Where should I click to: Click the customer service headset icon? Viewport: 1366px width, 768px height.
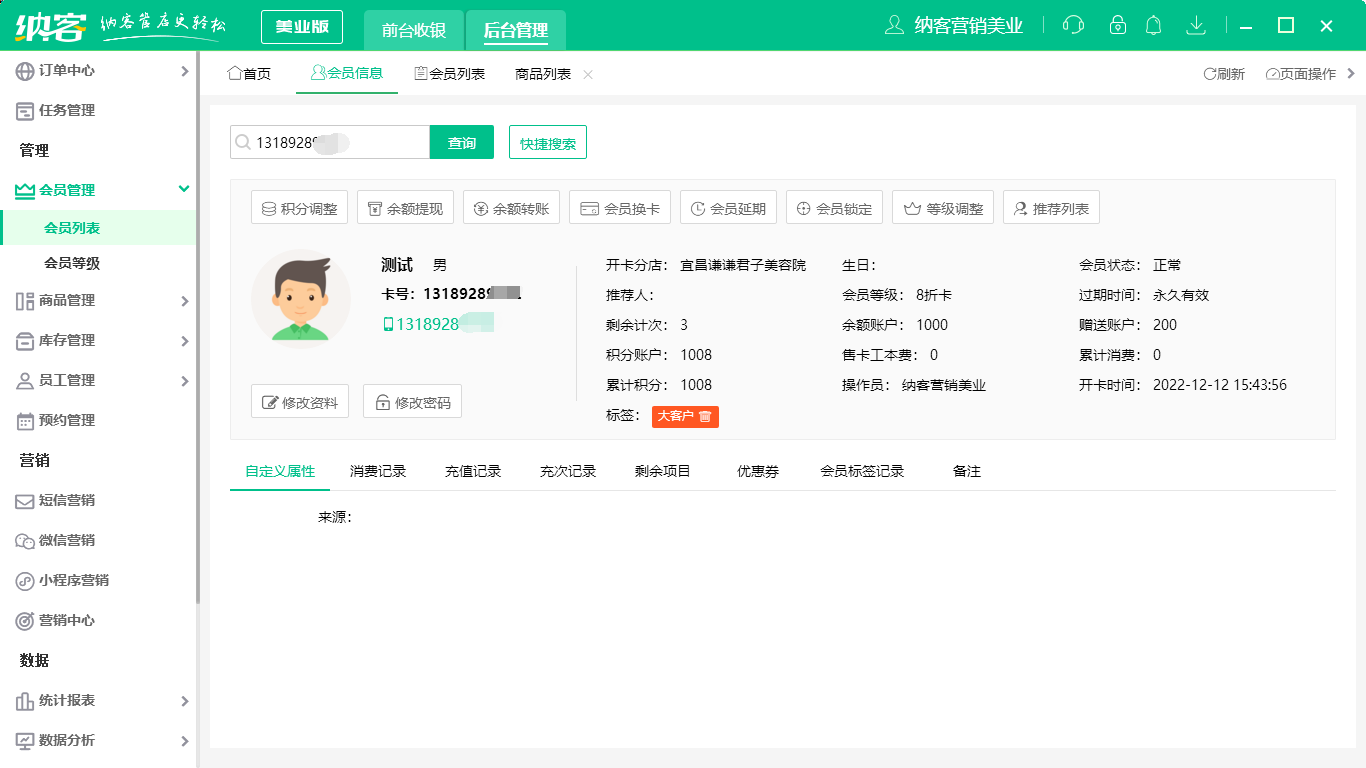click(1073, 26)
